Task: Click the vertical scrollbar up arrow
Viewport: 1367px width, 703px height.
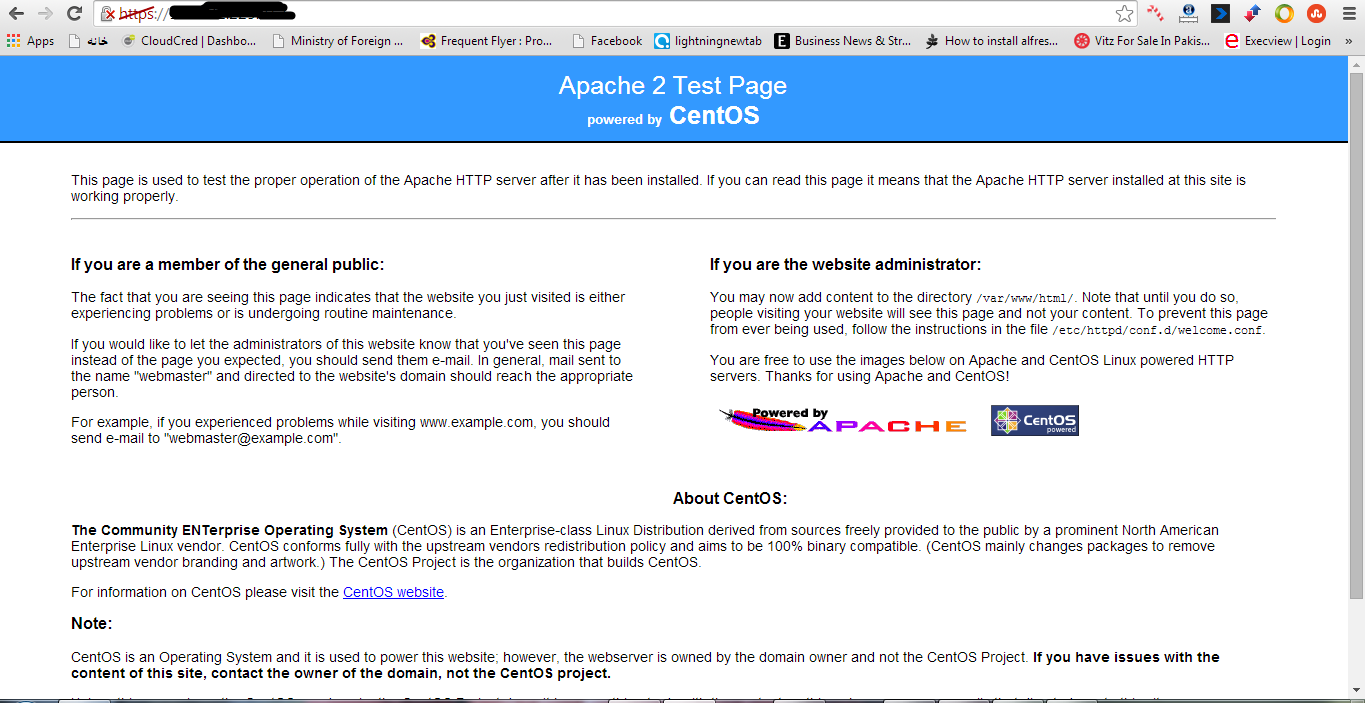Action: (x=1356, y=64)
